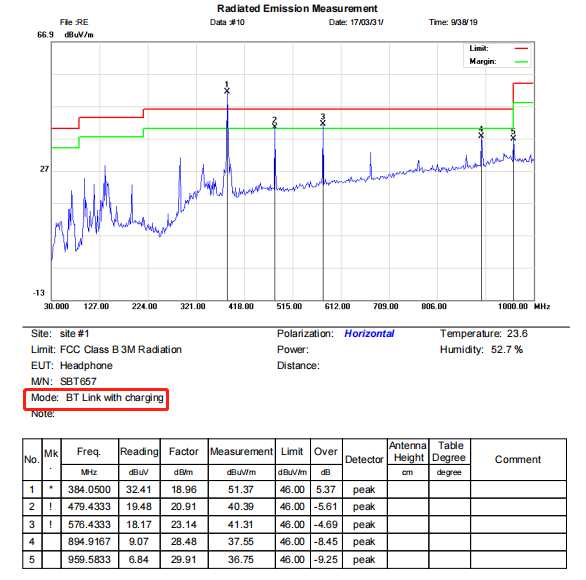Click the x-axis label 418.00
This screenshot has height=580, width=586.
(241, 306)
